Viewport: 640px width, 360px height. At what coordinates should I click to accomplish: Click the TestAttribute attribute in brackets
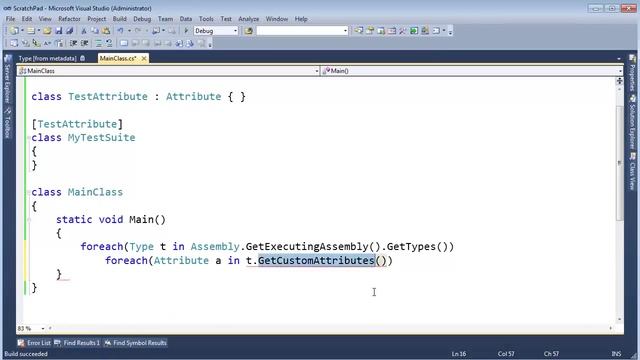pyautogui.click(x=77, y=124)
